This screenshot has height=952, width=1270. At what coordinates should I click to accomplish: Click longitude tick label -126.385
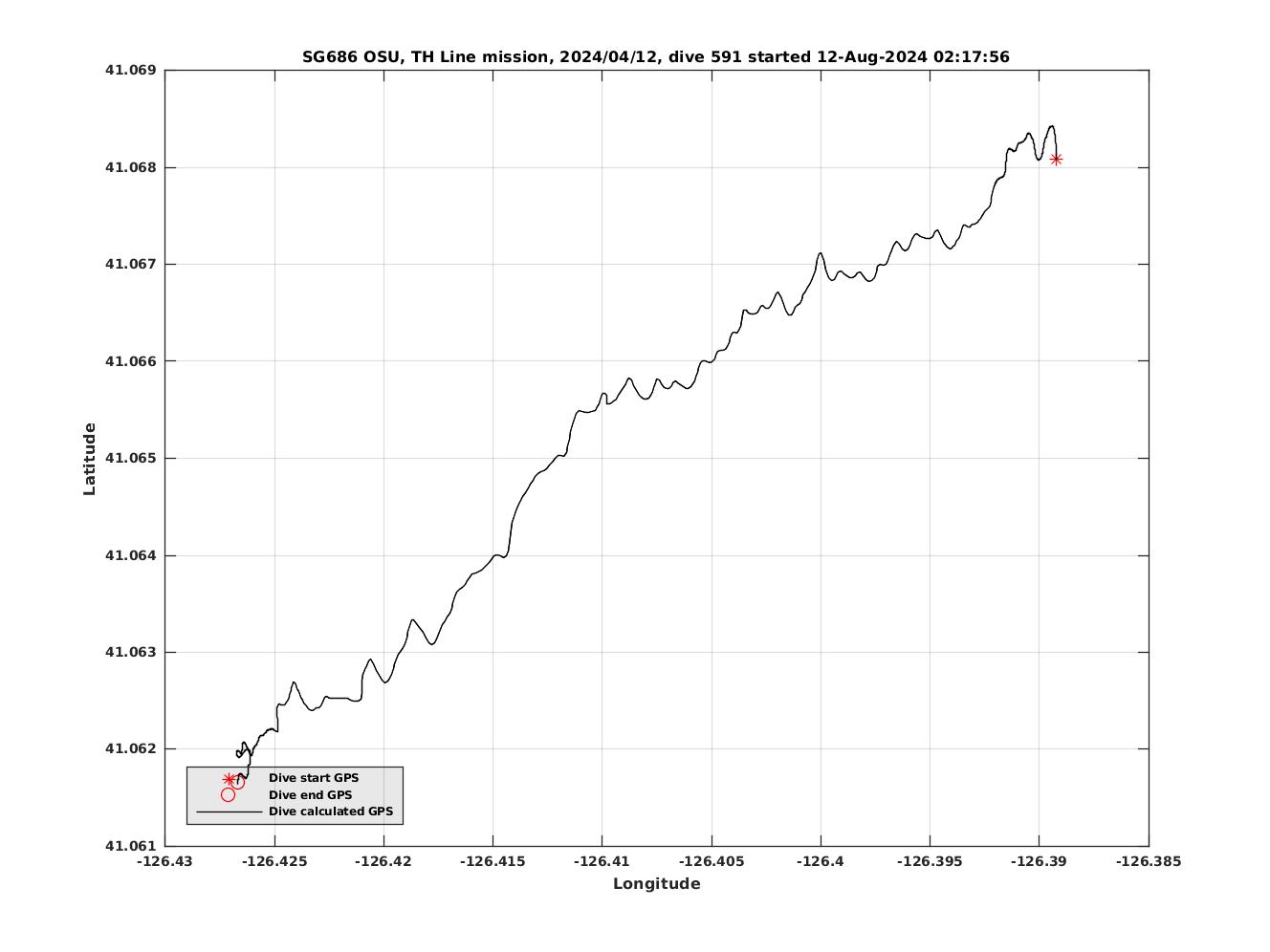click(1149, 861)
